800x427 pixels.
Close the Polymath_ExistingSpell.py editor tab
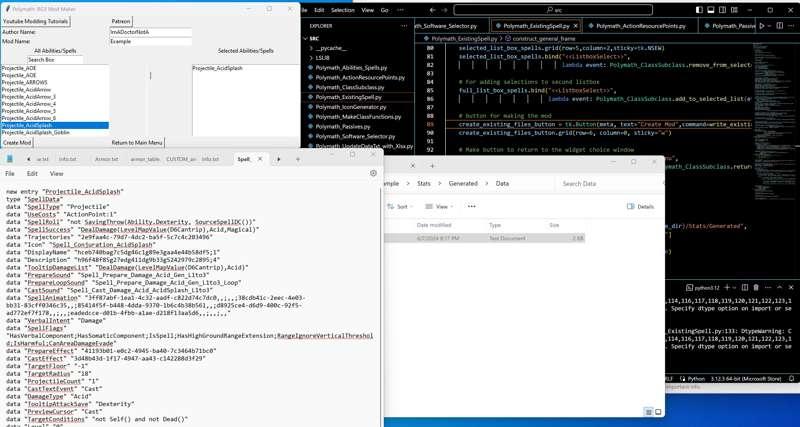click(x=576, y=26)
